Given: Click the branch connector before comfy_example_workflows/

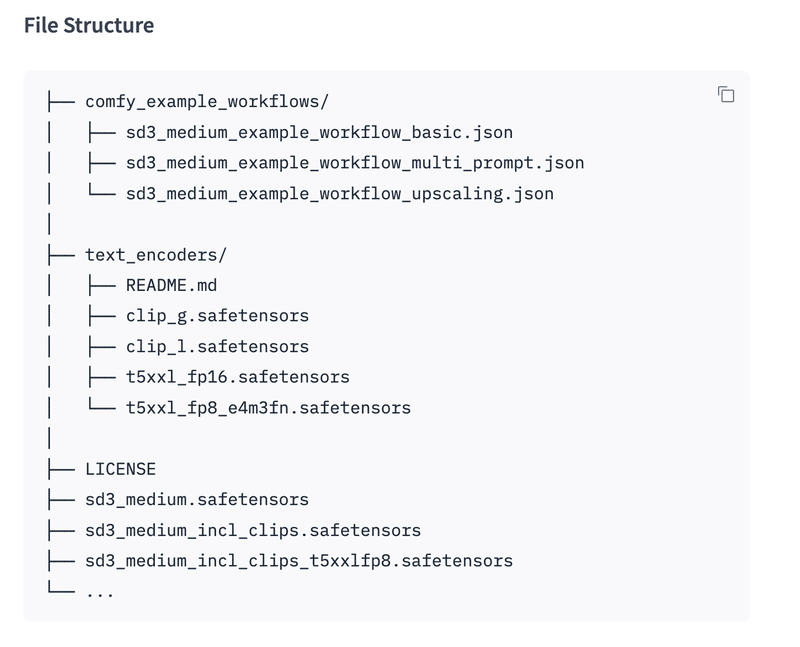Looking at the screenshot, I should (60, 101).
